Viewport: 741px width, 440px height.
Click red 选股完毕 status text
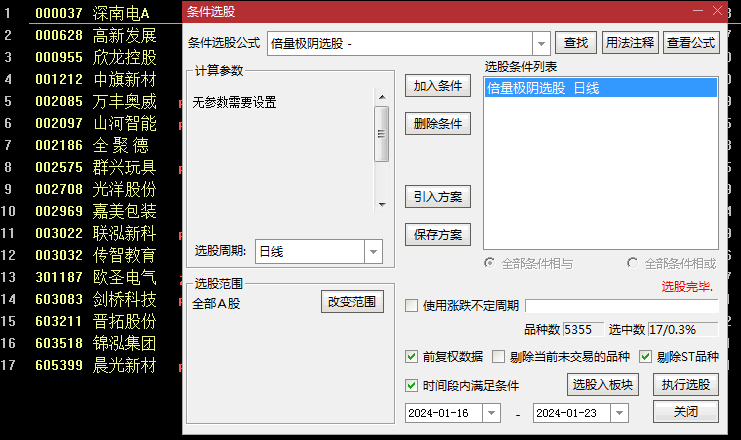(x=687, y=286)
